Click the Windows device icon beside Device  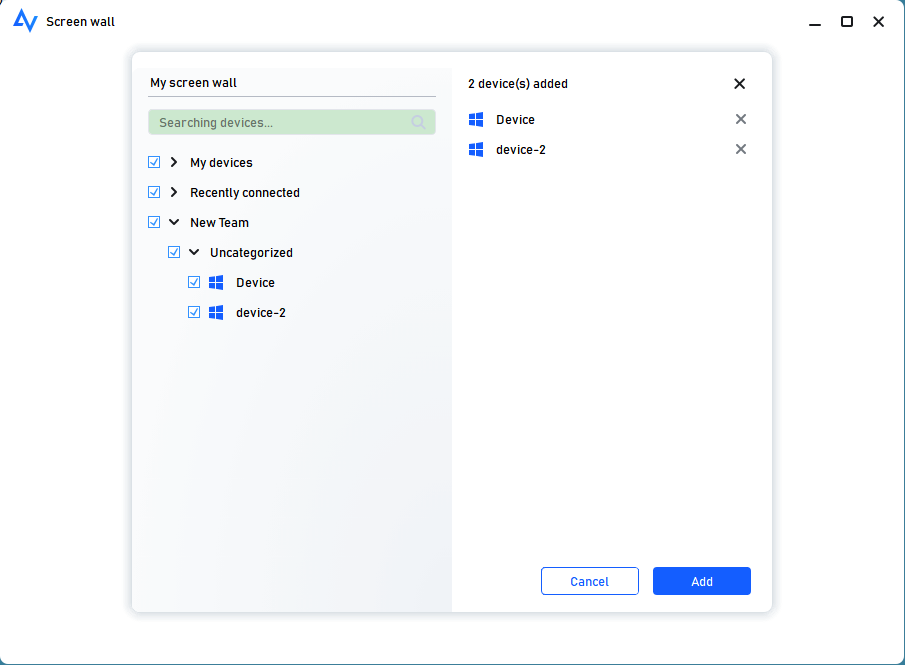pyautogui.click(x=216, y=282)
